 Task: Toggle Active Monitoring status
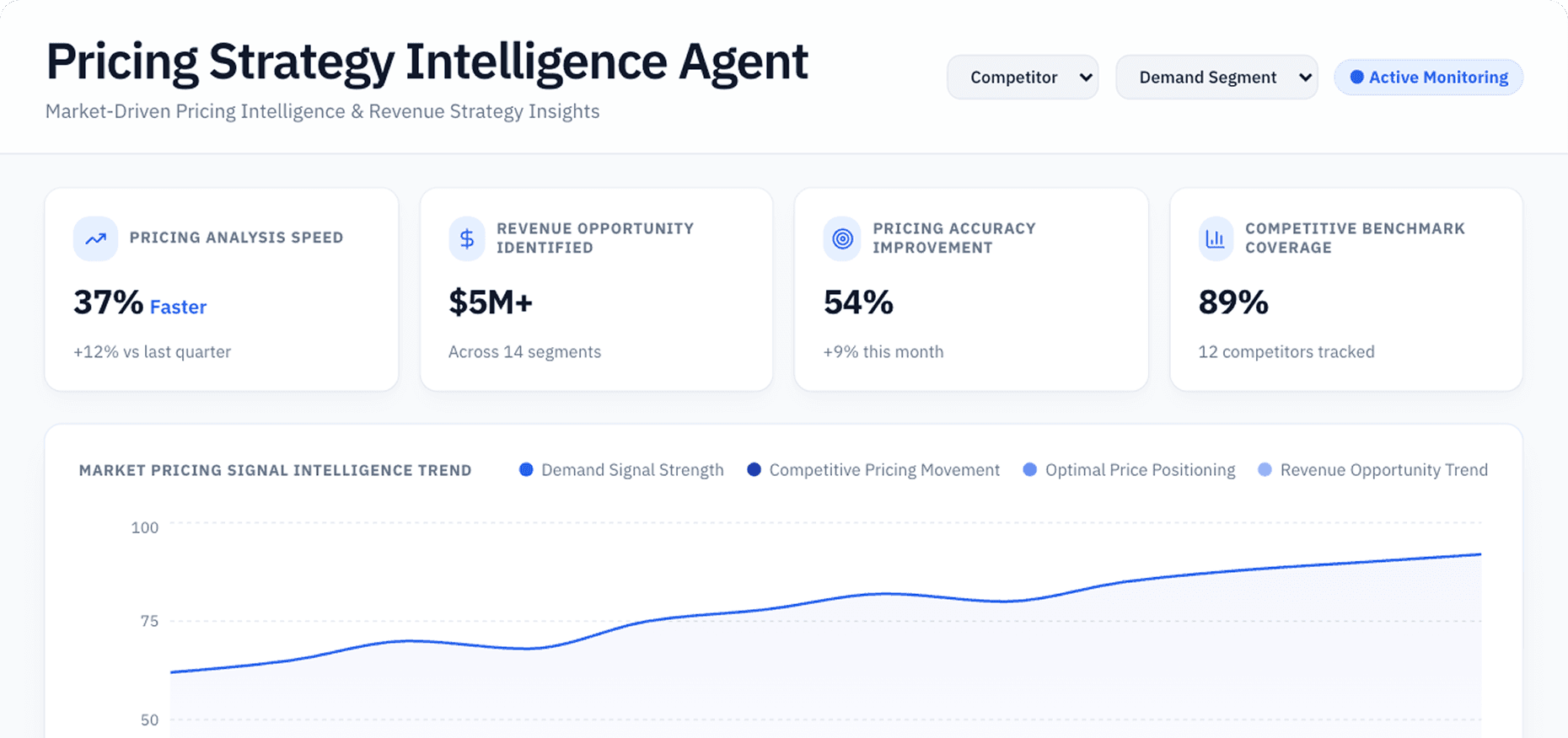point(1428,77)
